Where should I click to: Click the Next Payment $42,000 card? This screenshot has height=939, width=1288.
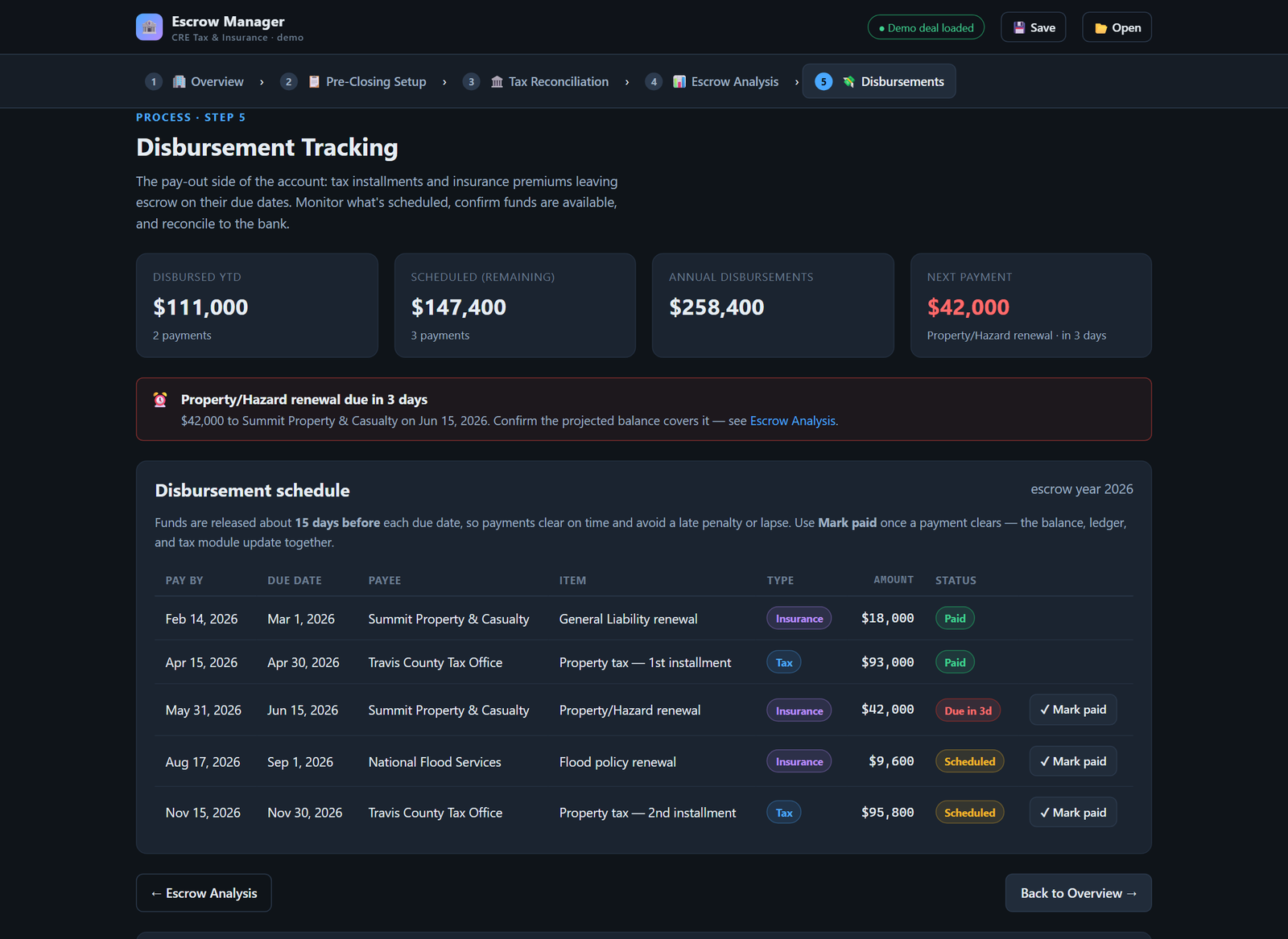[1031, 306]
